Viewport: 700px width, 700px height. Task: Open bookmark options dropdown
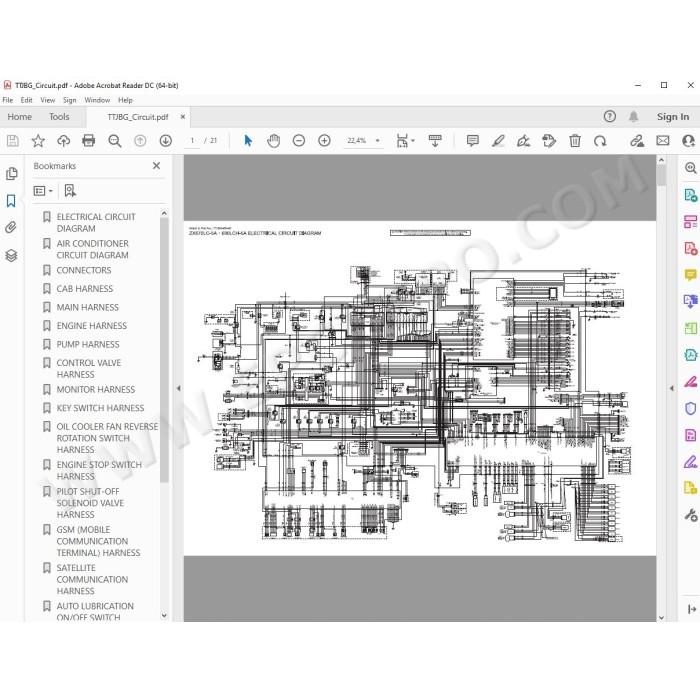(43, 191)
